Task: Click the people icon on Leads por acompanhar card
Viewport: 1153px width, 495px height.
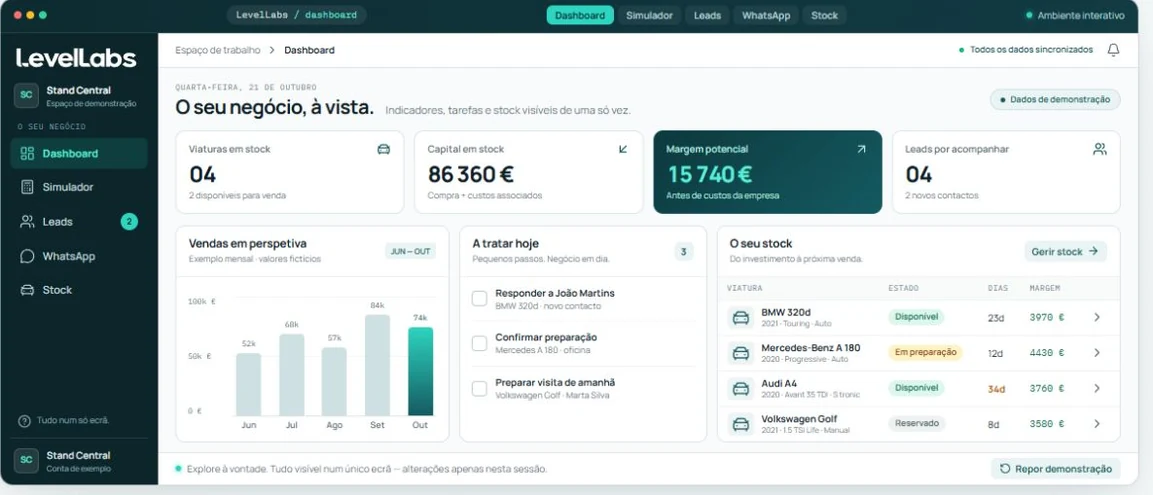Action: (x=1099, y=149)
